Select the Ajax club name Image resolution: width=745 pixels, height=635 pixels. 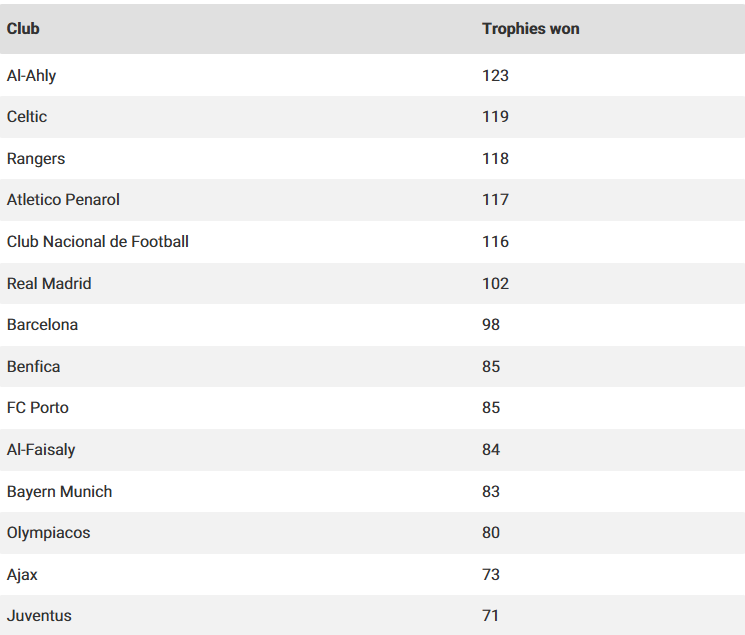(x=22, y=575)
